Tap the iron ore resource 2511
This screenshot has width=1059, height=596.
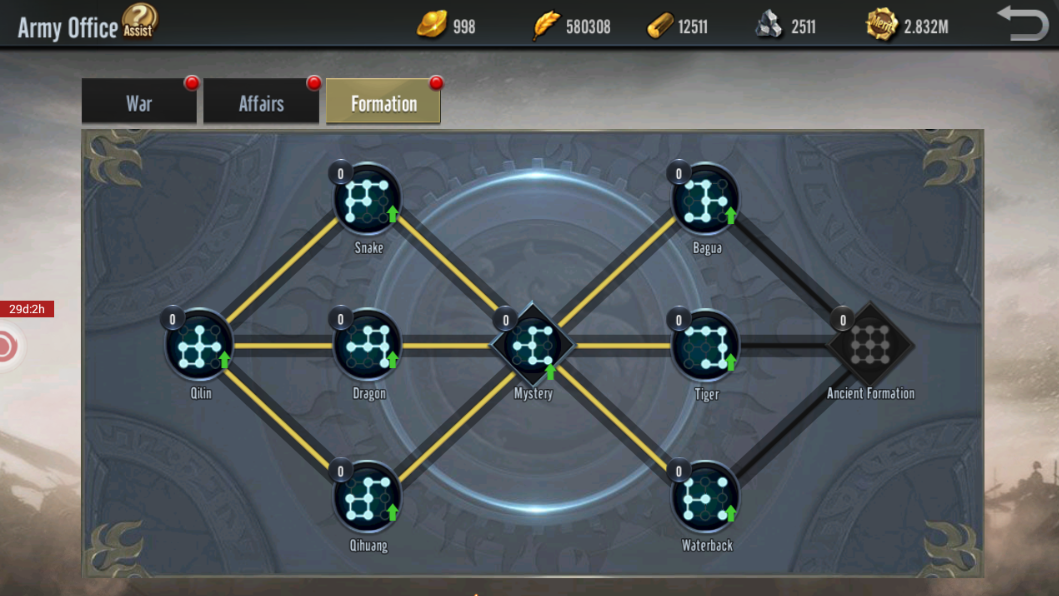[785, 26]
